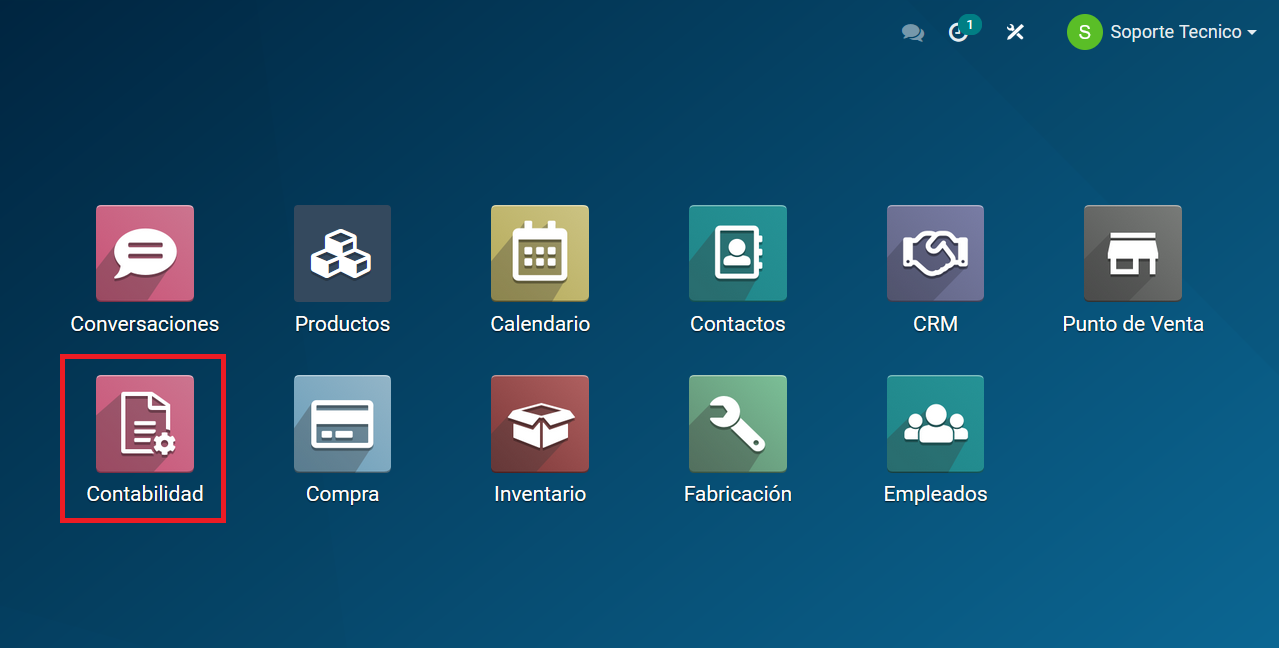Launch the Empleados people icon
Screen dimensions: 1279x648
click(935, 424)
